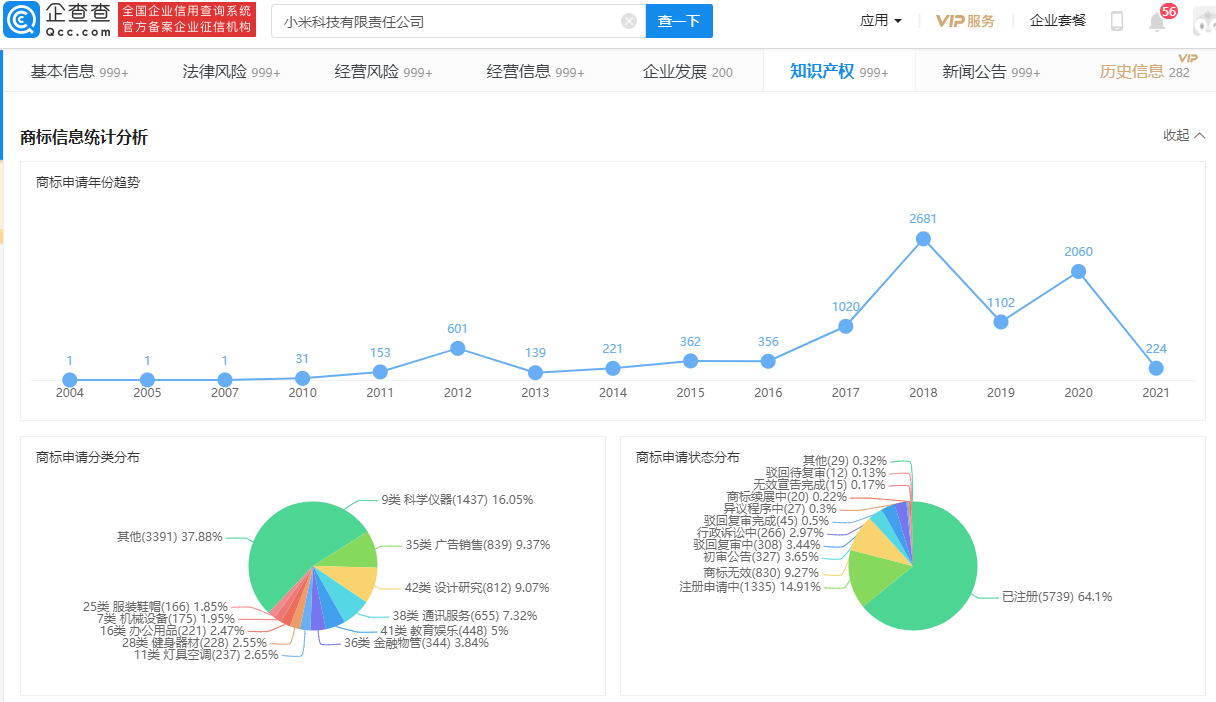Open the 新闻公告 tab
The height and width of the screenshot is (702, 1216).
point(991,71)
